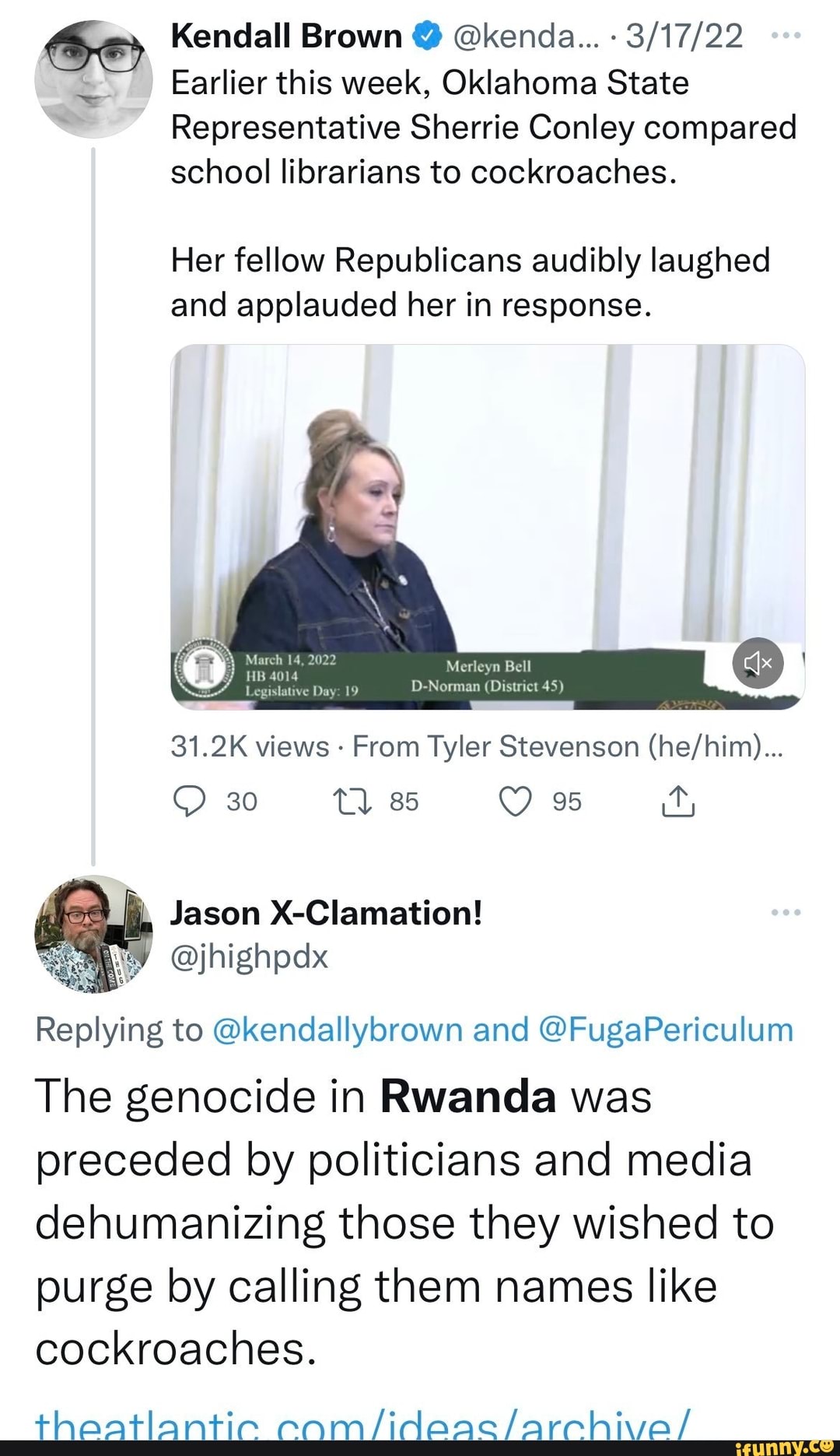Open more options on Kendall Brown's tweet
840x1456 pixels.
786,37
